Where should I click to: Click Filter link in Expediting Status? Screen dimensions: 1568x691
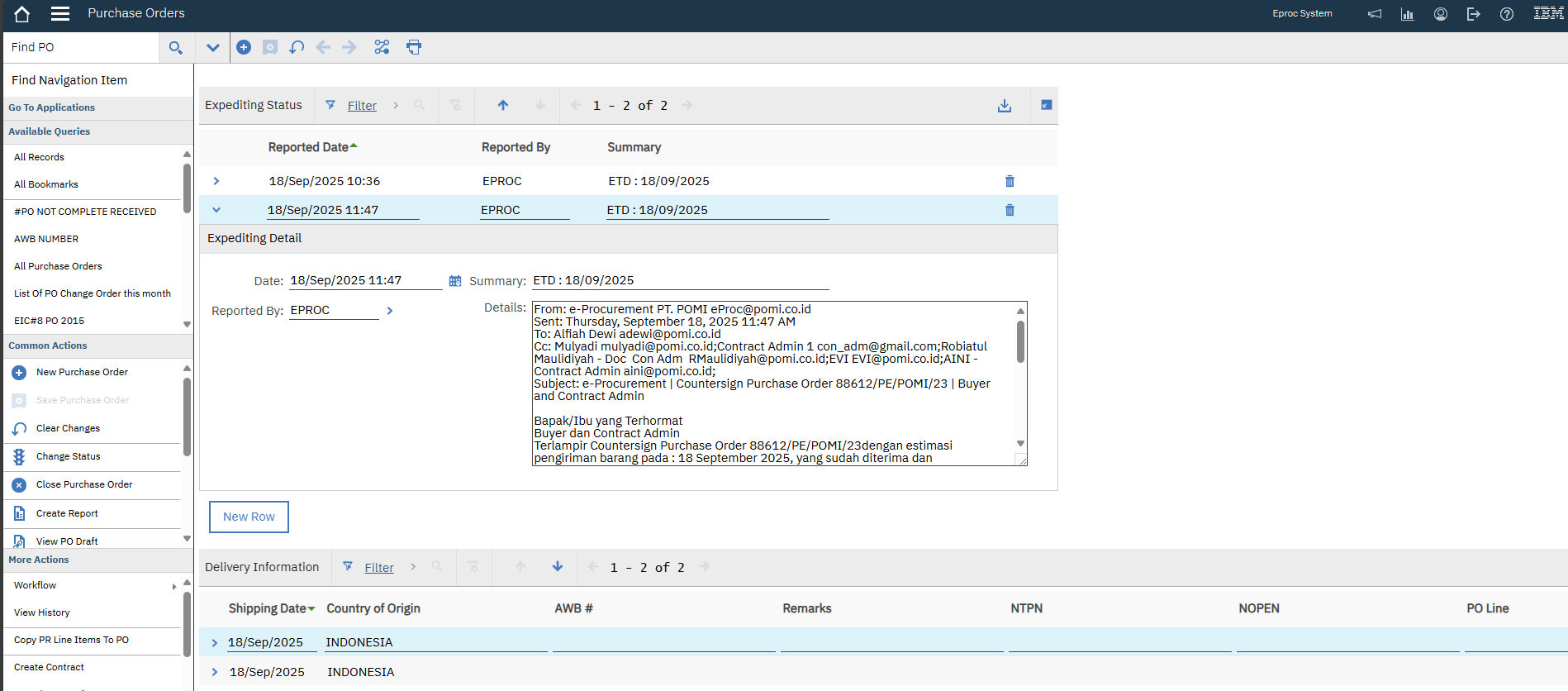click(362, 106)
